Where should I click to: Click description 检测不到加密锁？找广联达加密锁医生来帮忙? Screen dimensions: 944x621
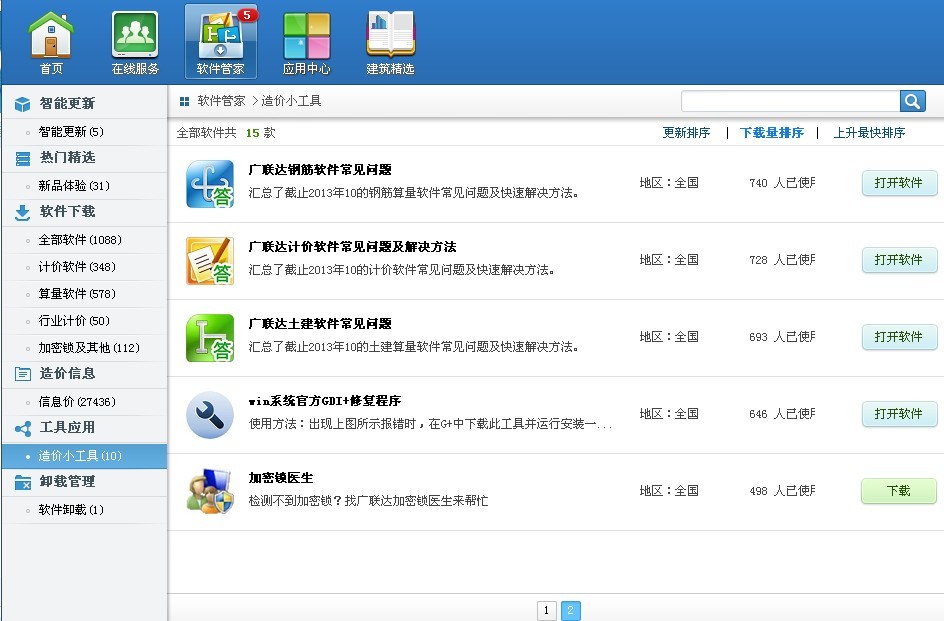click(x=368, y=501)
